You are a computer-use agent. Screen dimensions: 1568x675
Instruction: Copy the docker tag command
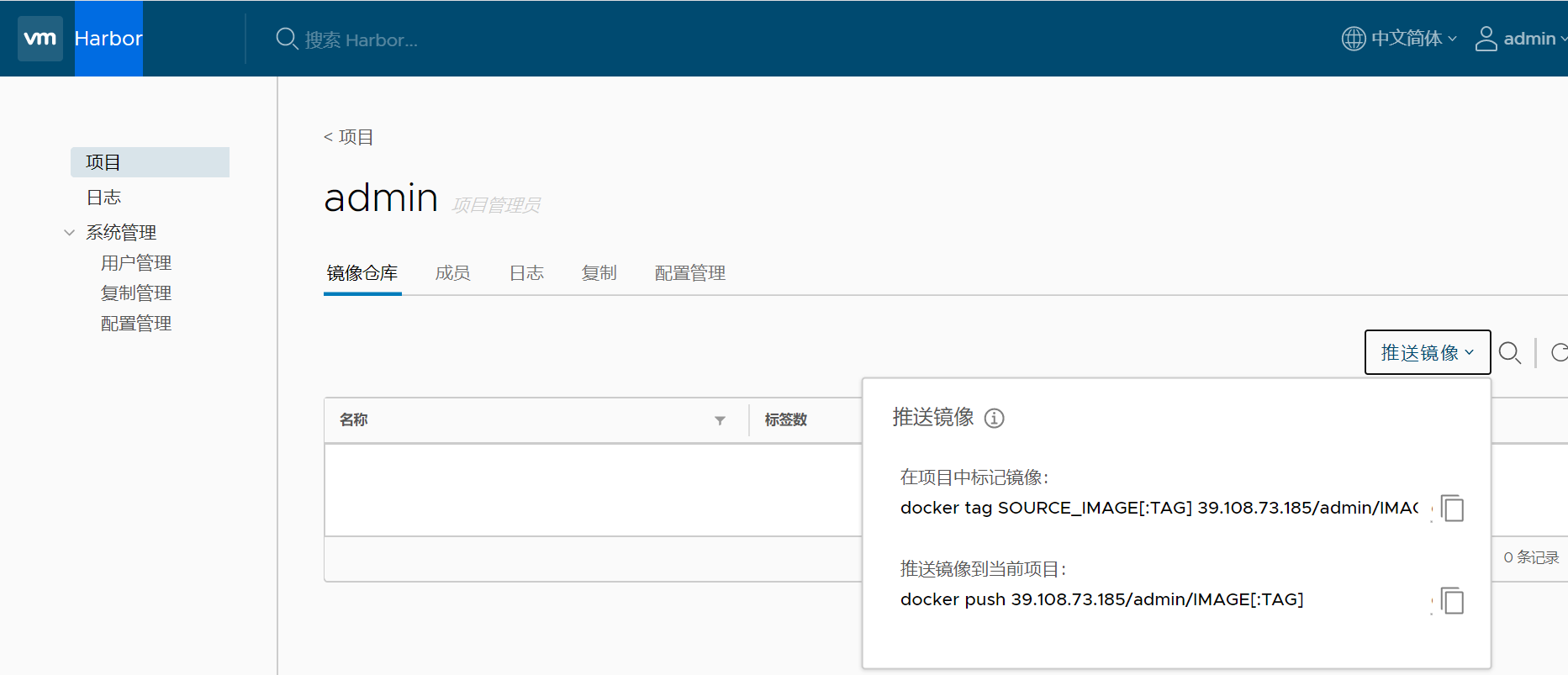click(x=1452, y=509)
